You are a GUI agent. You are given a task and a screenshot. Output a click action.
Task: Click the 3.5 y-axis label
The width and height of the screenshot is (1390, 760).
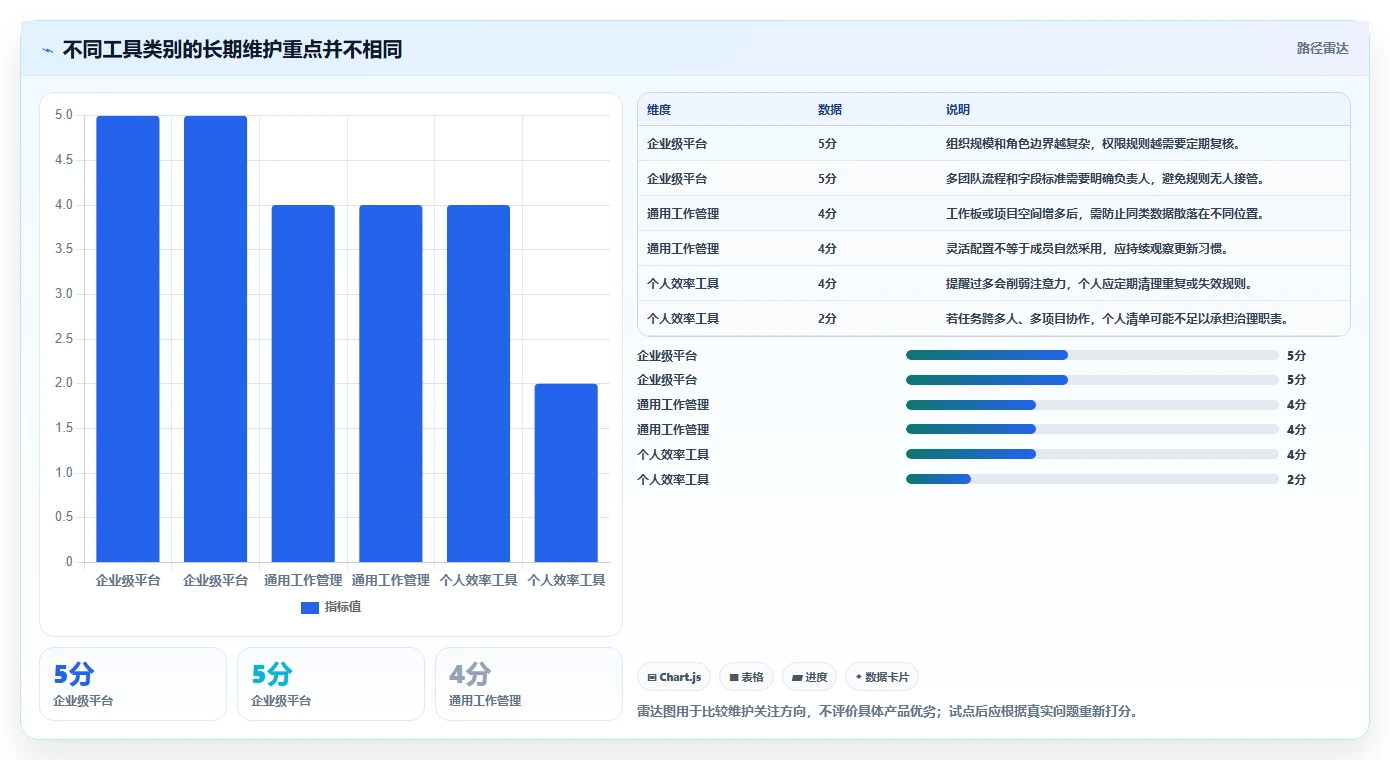click(63, 249)
